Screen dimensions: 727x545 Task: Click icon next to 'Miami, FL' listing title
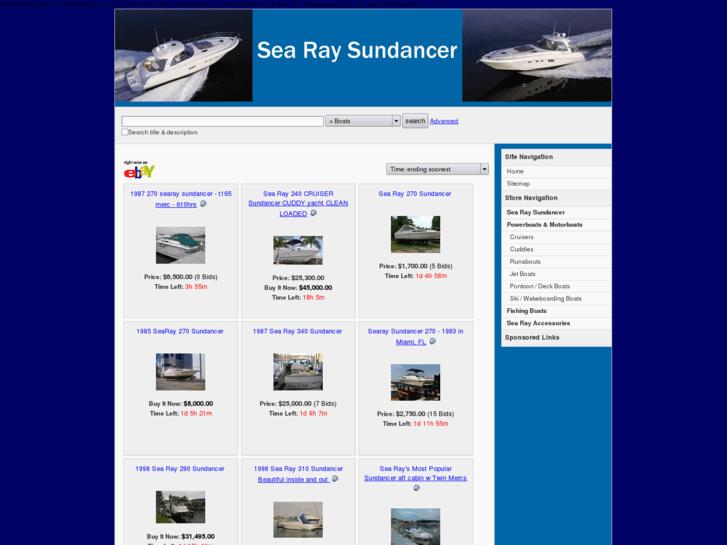[432, 341]
